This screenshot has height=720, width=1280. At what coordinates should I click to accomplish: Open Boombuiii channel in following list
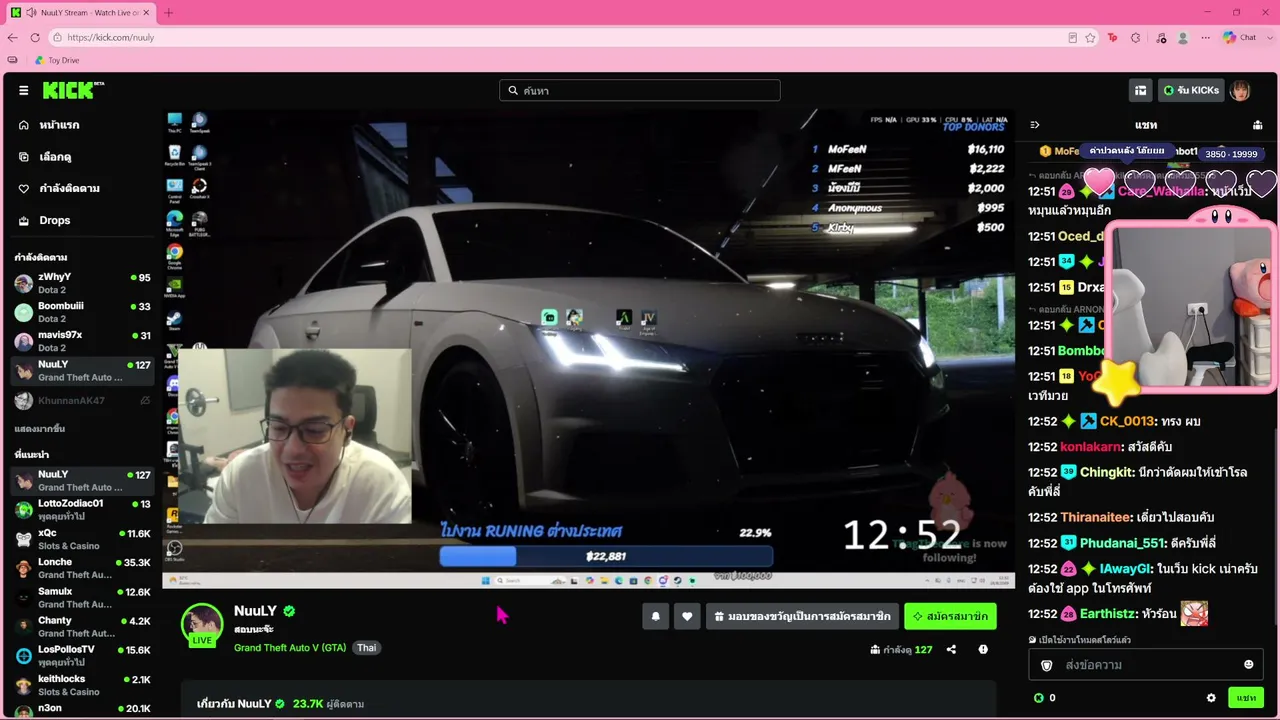point(82,312)
